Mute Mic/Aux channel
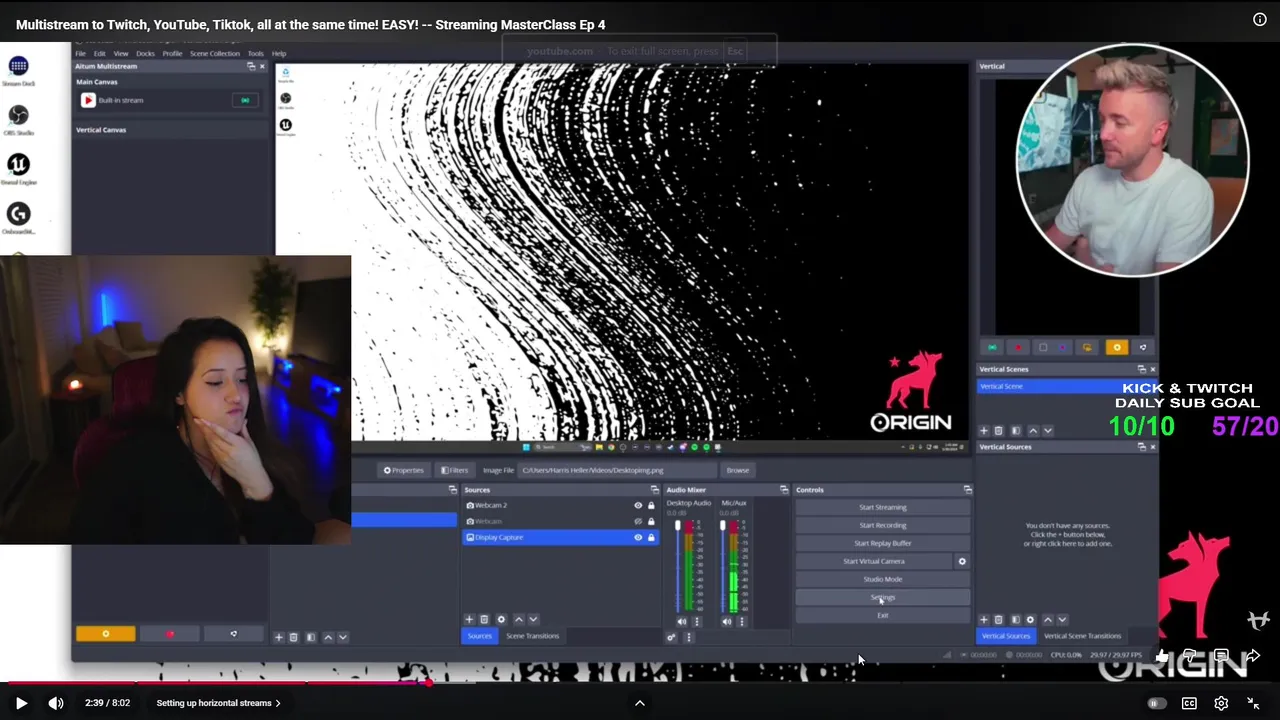This screenshot has width=1280, height=720. click(x=727, y=621)
